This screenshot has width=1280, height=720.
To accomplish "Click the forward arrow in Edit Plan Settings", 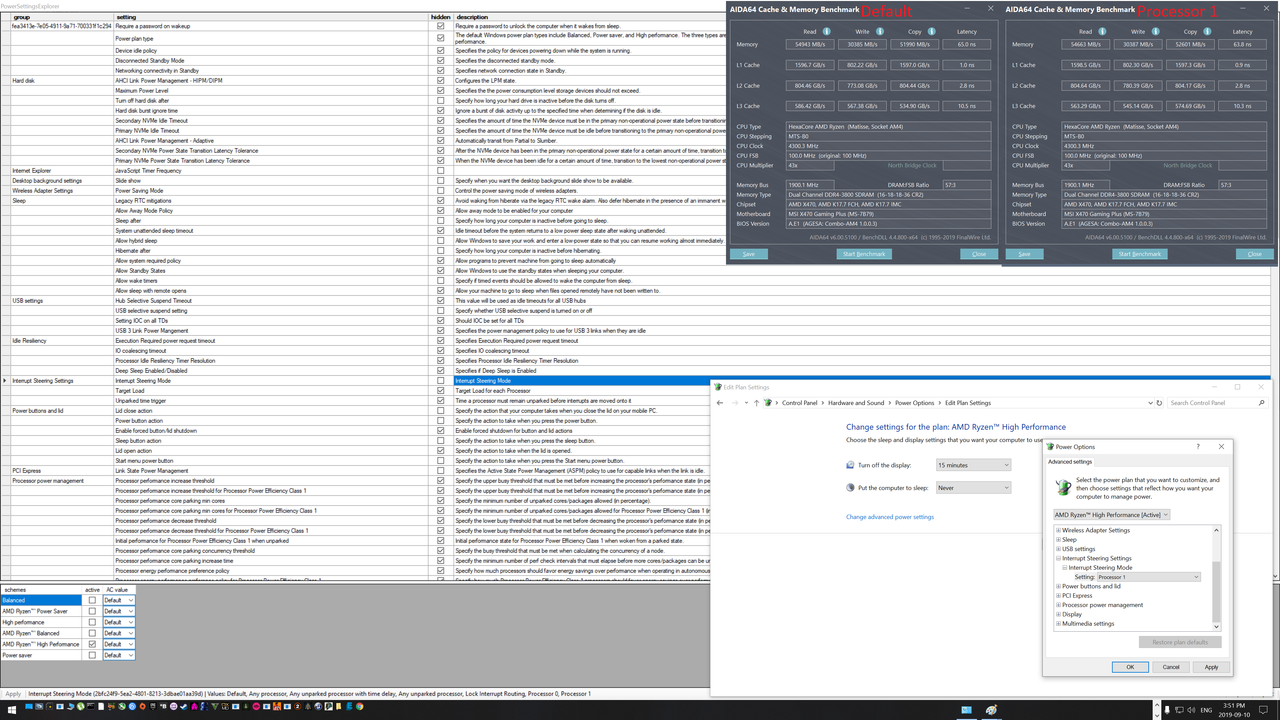I will pos(734,403).
